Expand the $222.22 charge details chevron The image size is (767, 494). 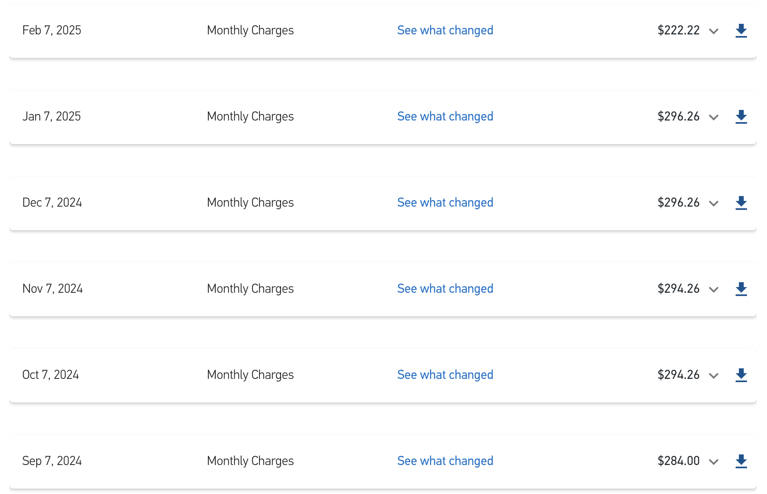pyautogui.click(x=714, y=31)
